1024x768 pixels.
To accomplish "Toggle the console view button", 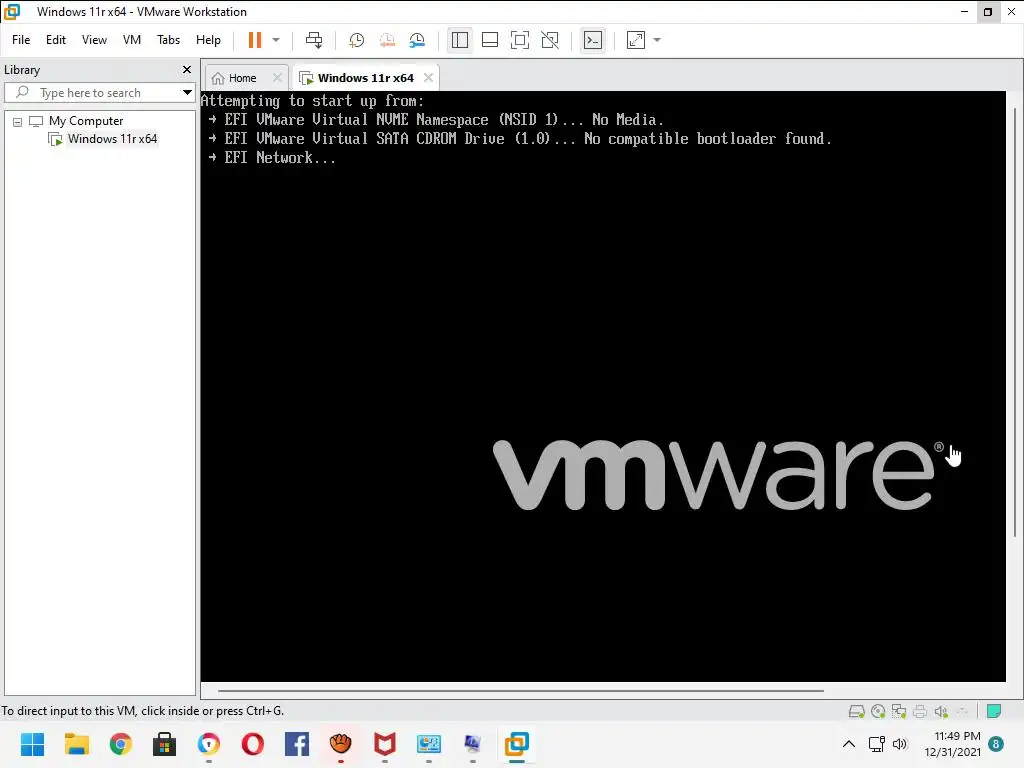I will coord(593,40).
